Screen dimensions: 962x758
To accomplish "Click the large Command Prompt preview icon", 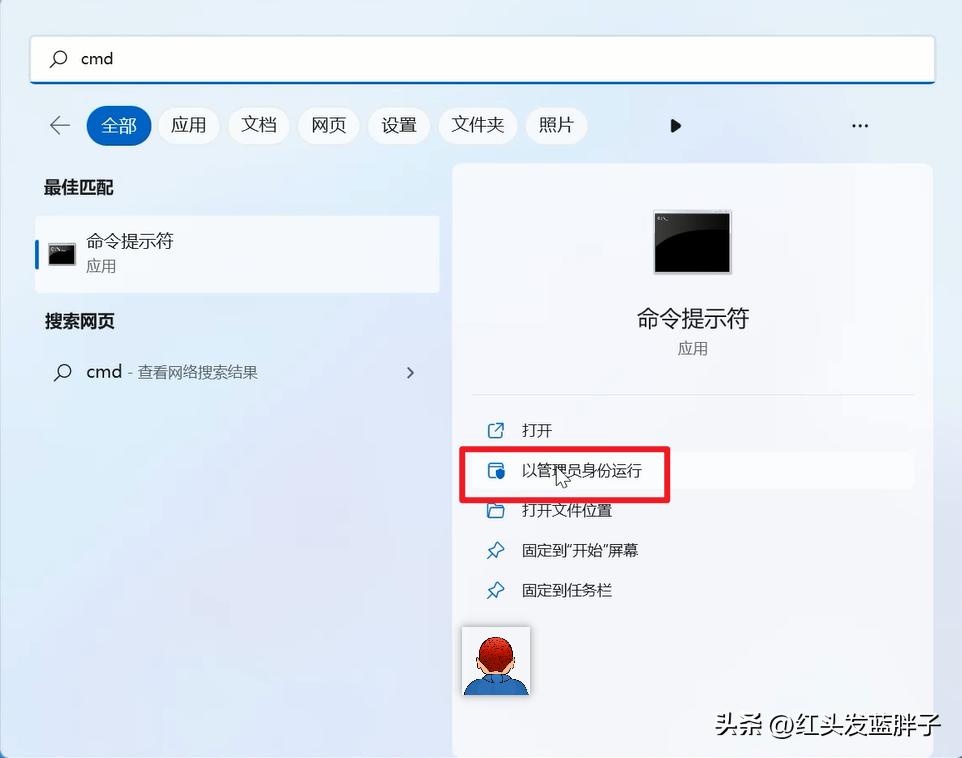I will [692, 241].
